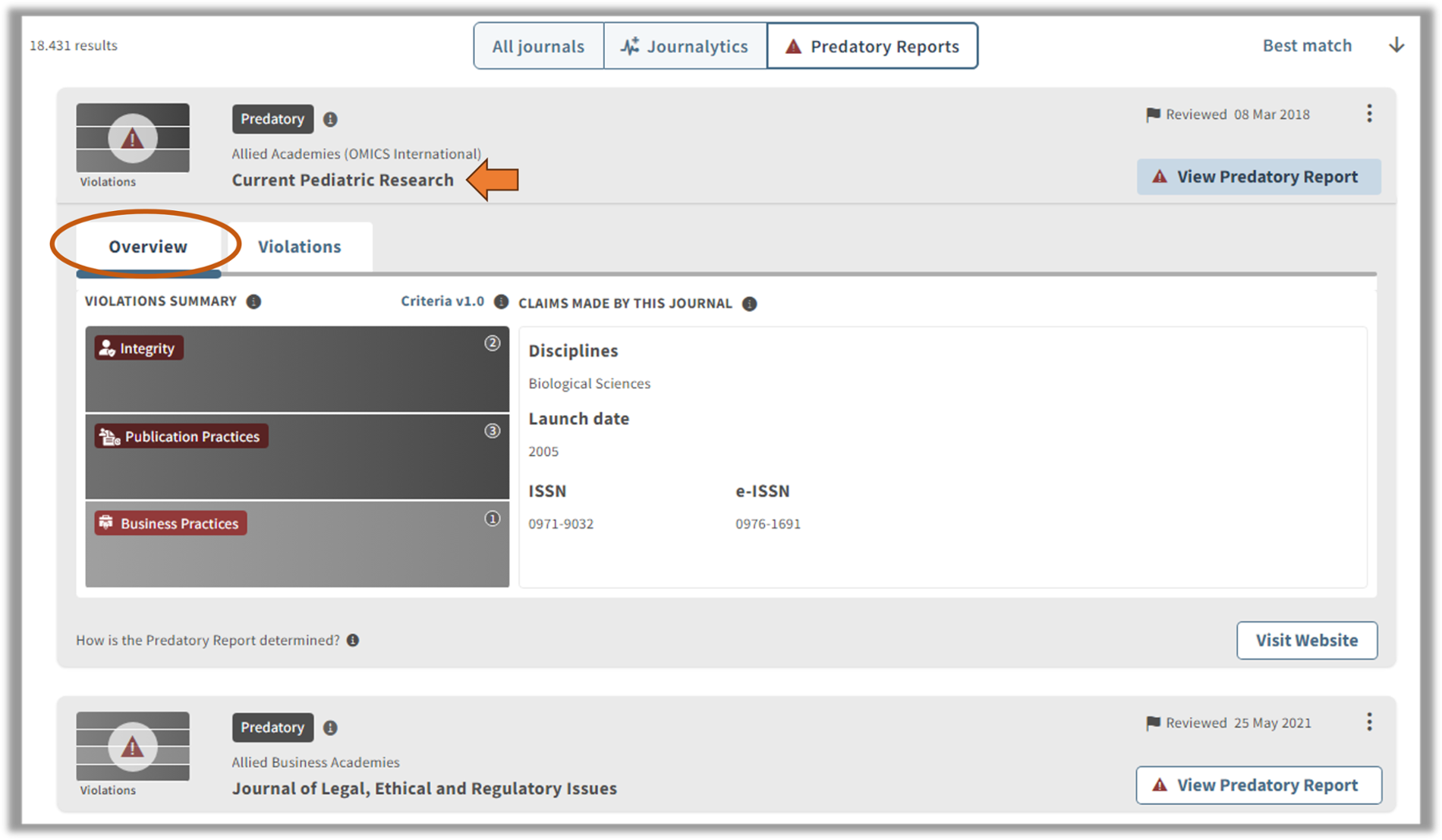
Task: Open the more options menu for Current Pediatric Research
Action: coord(1370,114)
